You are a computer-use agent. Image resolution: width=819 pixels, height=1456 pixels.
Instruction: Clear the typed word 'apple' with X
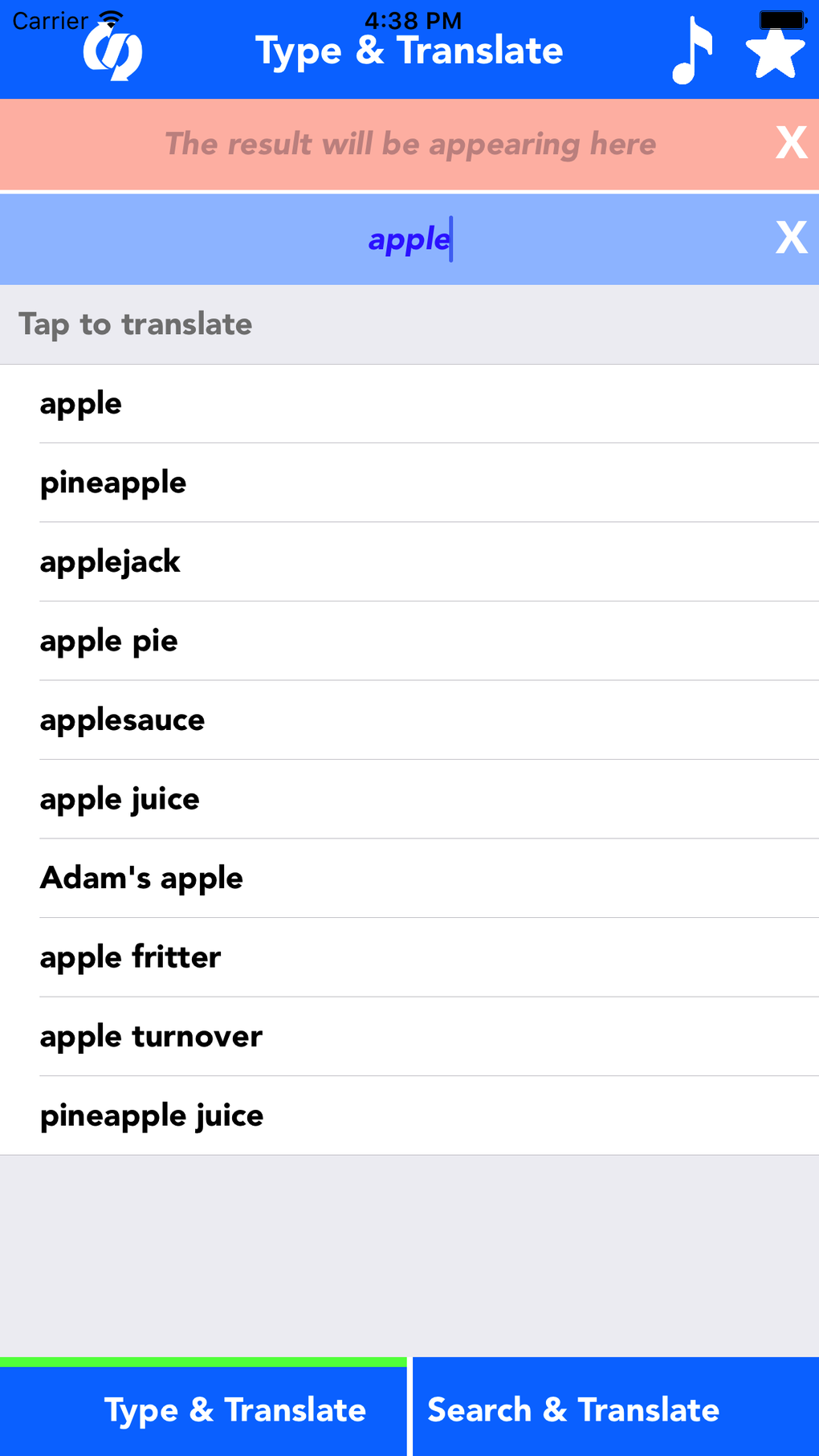pos(791,239)
